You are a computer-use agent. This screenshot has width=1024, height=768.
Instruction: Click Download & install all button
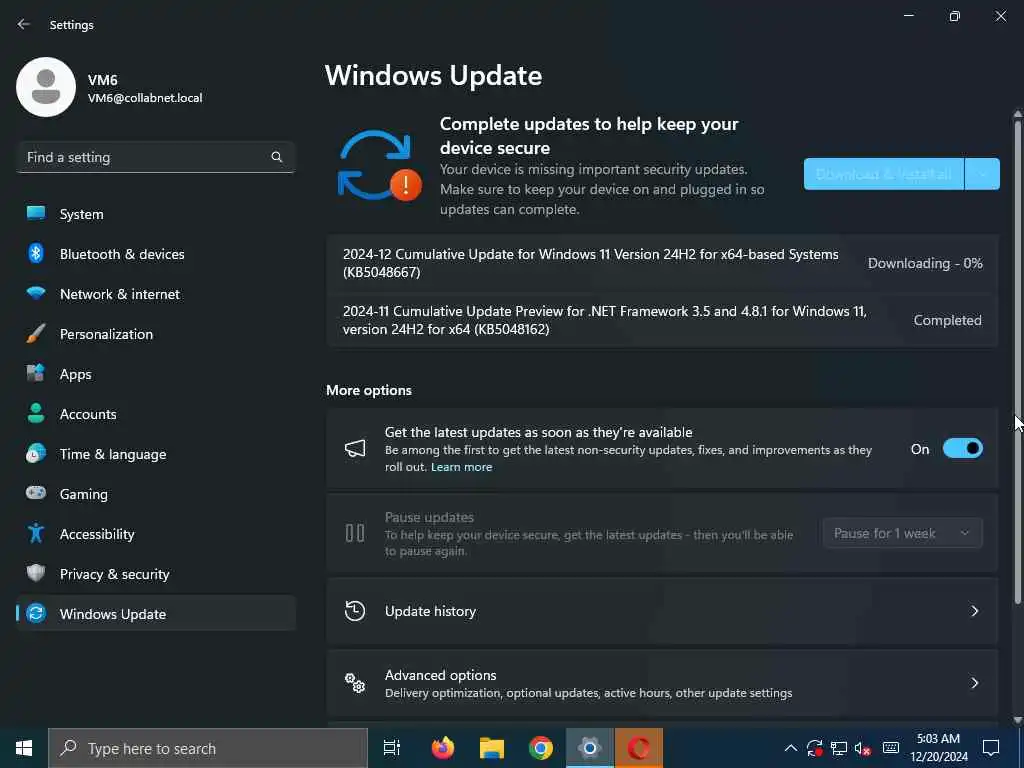884,174
